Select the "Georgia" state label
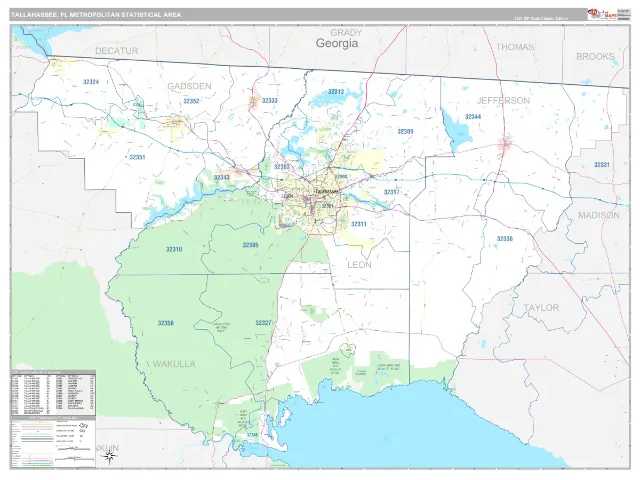Image resolution: width=640 pixels, height=480 pixels. (337, 43)
